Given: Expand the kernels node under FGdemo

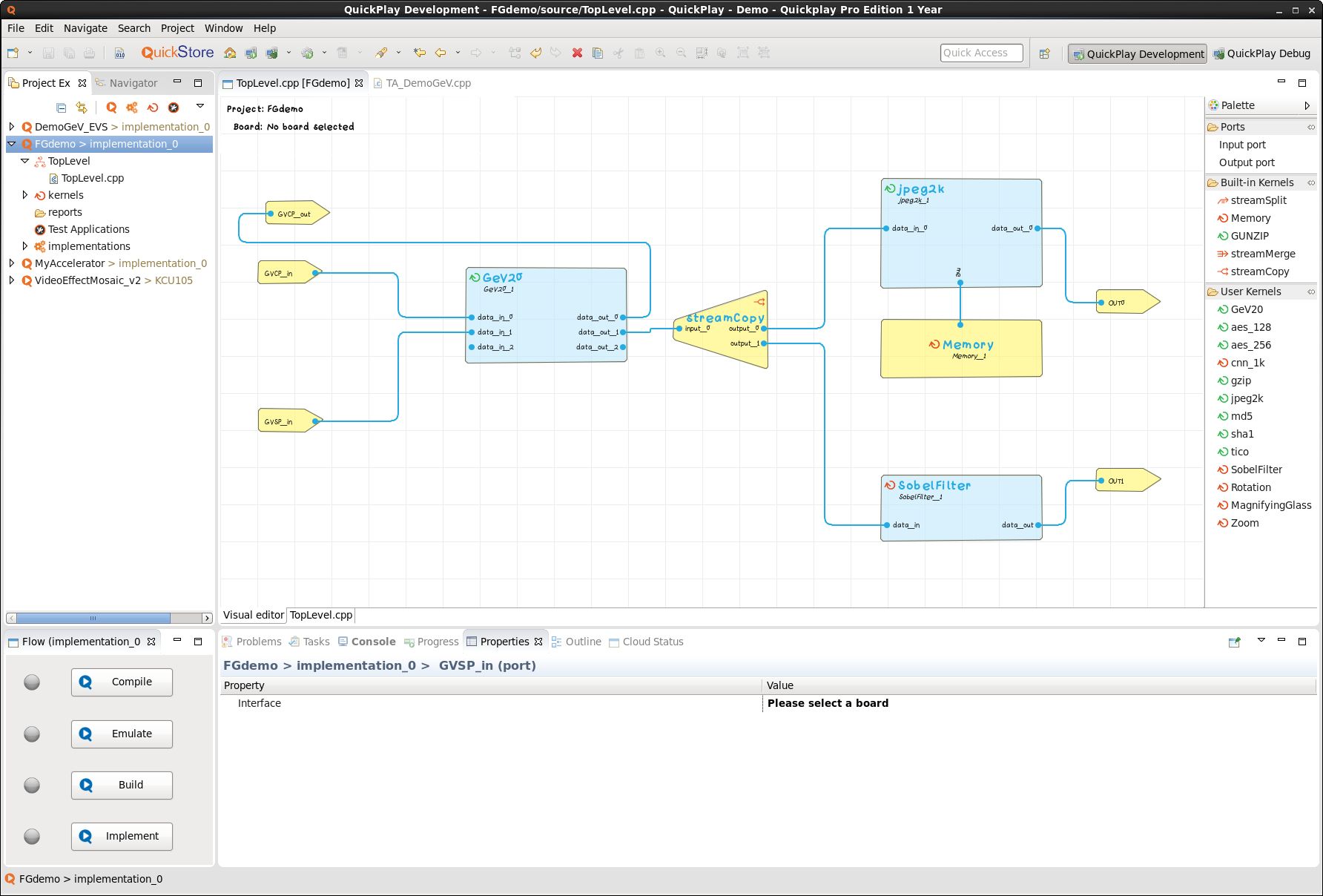Looking at the screenshot, I should 26,195.
